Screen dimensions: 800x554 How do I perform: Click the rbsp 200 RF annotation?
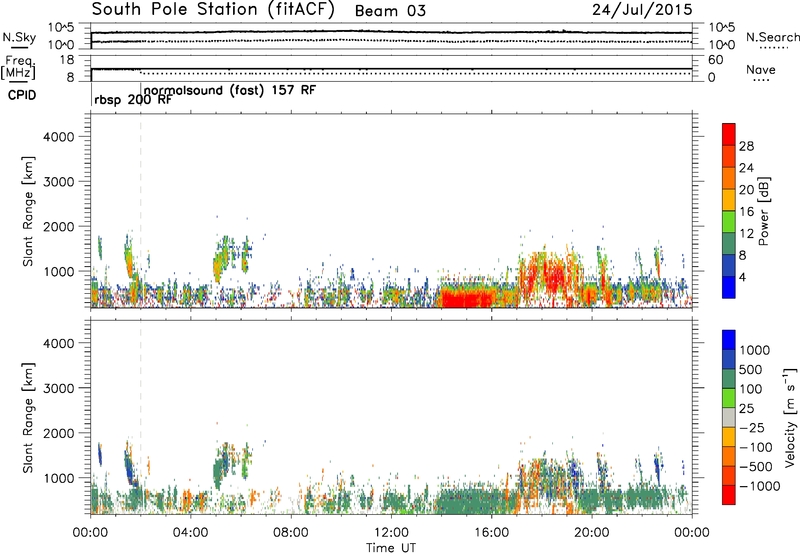point(133,100)
